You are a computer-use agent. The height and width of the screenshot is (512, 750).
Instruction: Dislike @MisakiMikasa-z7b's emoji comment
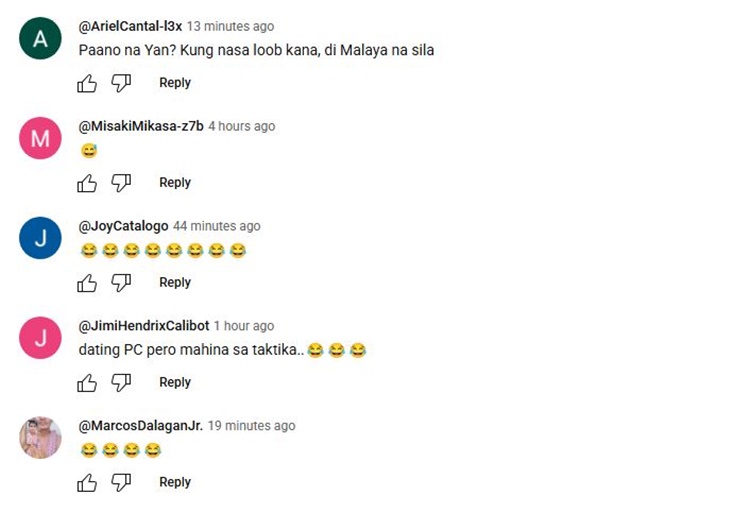click(121, 183)
